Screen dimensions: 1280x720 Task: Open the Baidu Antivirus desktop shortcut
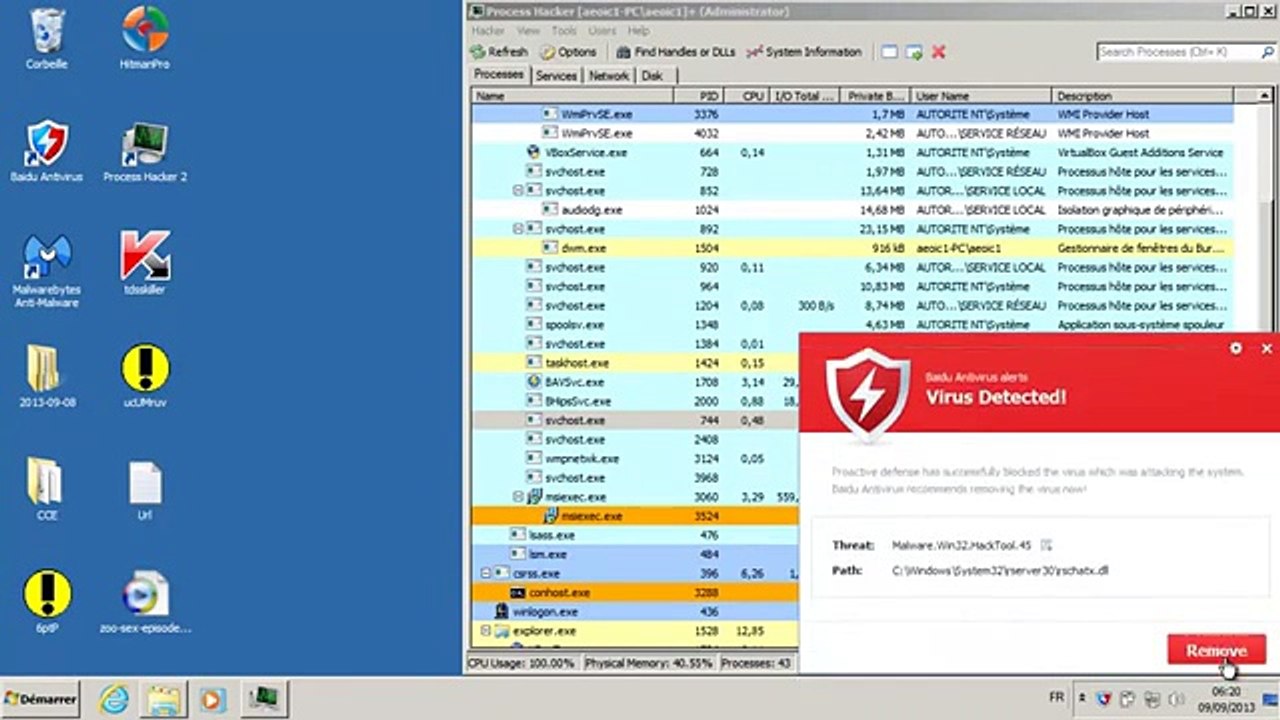[46, 151]
